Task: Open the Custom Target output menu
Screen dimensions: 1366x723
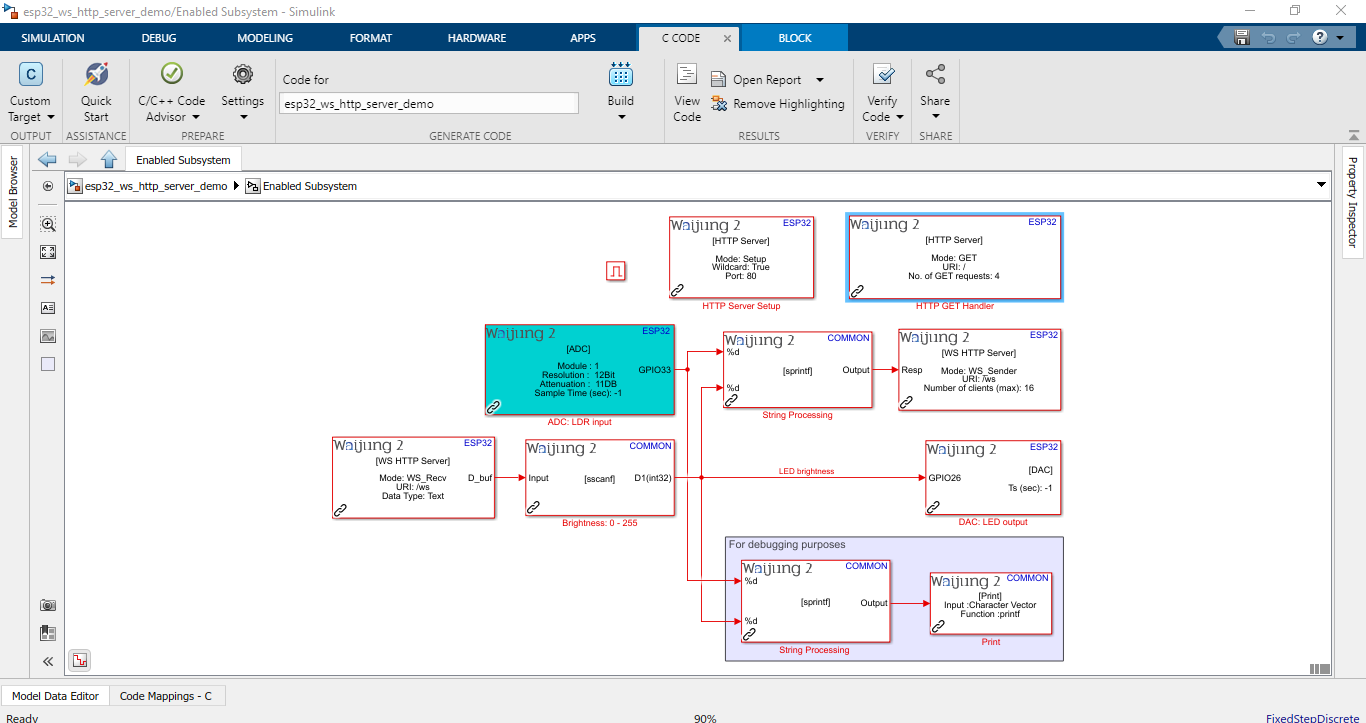Action: click(30, 92)
